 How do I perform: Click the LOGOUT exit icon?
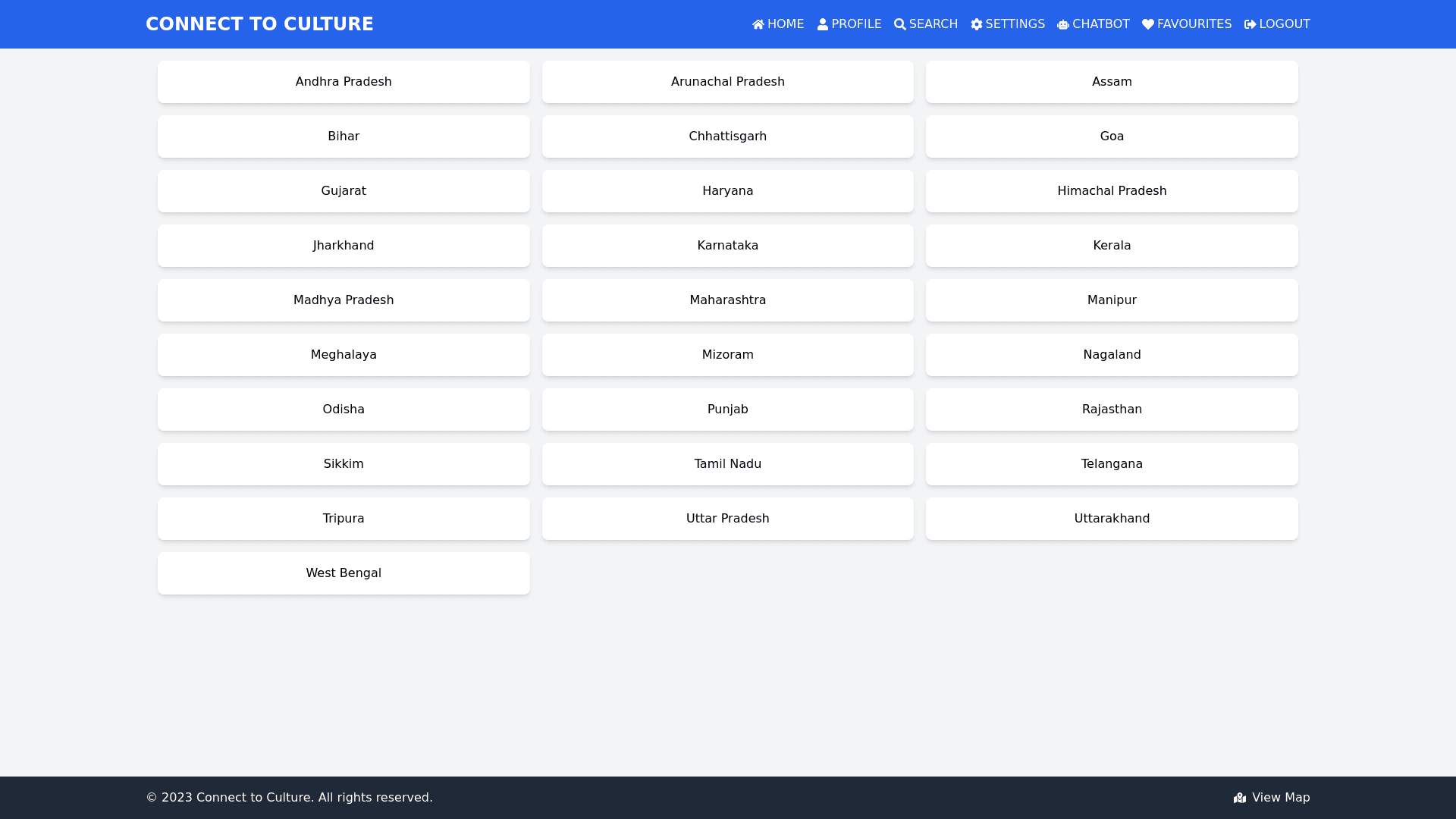(x=1250, y=24)
